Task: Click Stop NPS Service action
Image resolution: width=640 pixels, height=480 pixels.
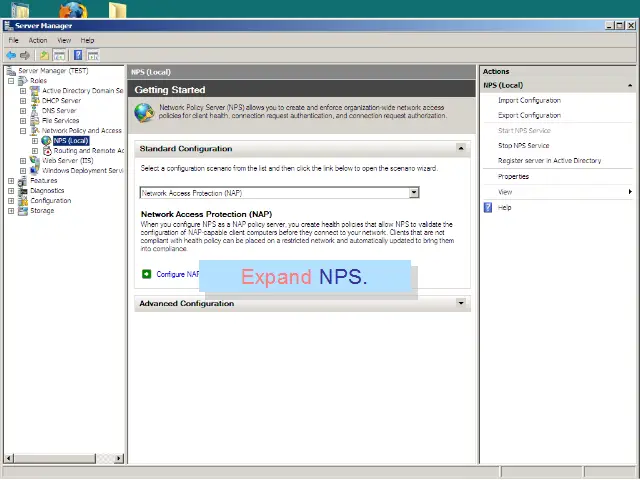Action: (523, 145)
